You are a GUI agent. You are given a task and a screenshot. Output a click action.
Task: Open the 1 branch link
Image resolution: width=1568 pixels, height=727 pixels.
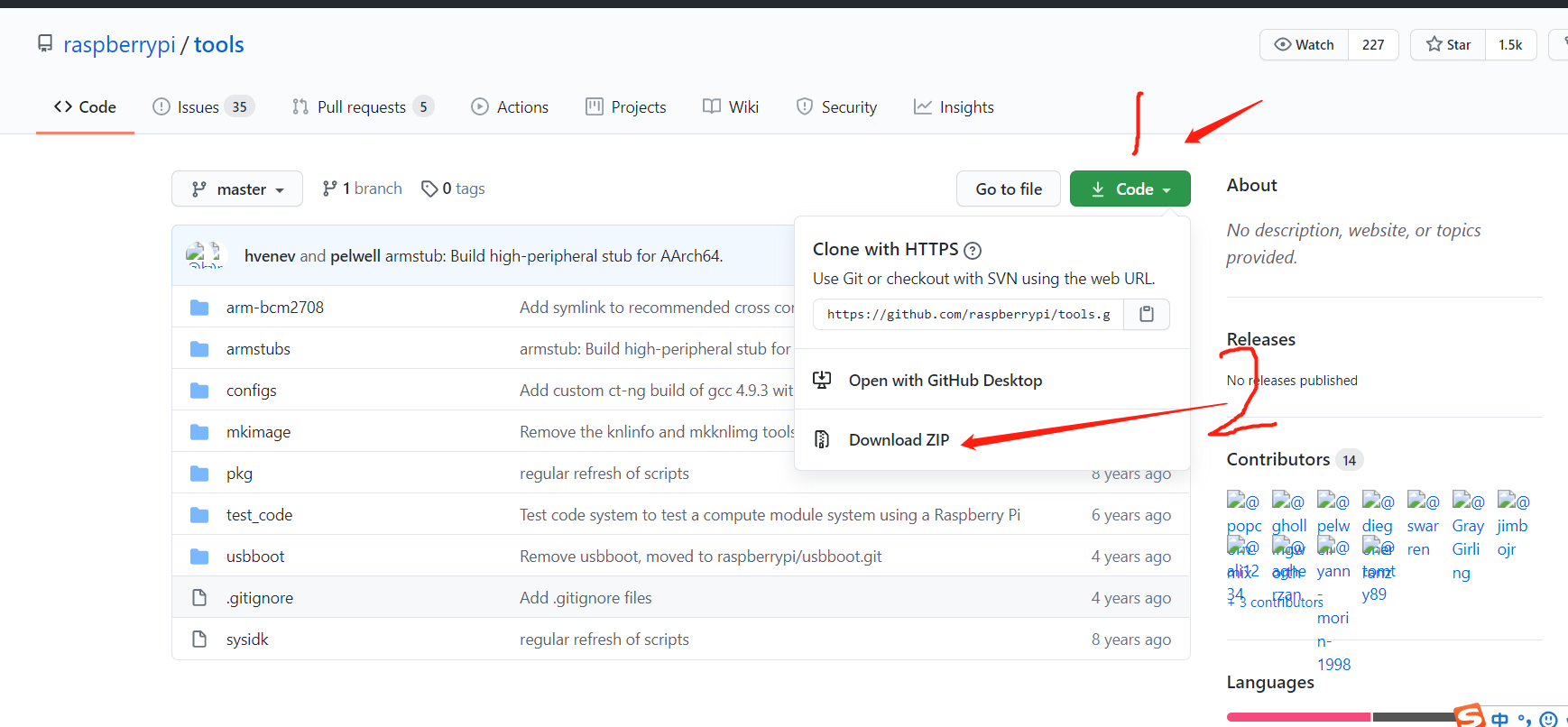[x=363, y=189]
